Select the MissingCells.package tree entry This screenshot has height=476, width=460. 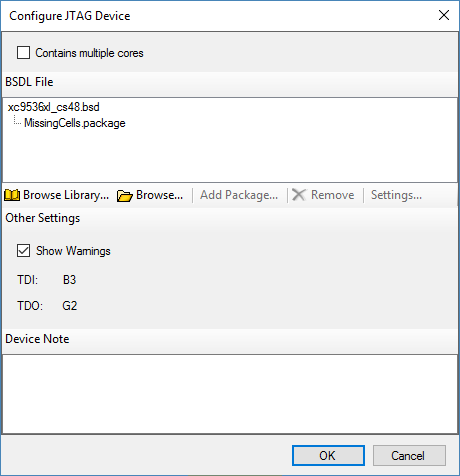click(75, 123)
